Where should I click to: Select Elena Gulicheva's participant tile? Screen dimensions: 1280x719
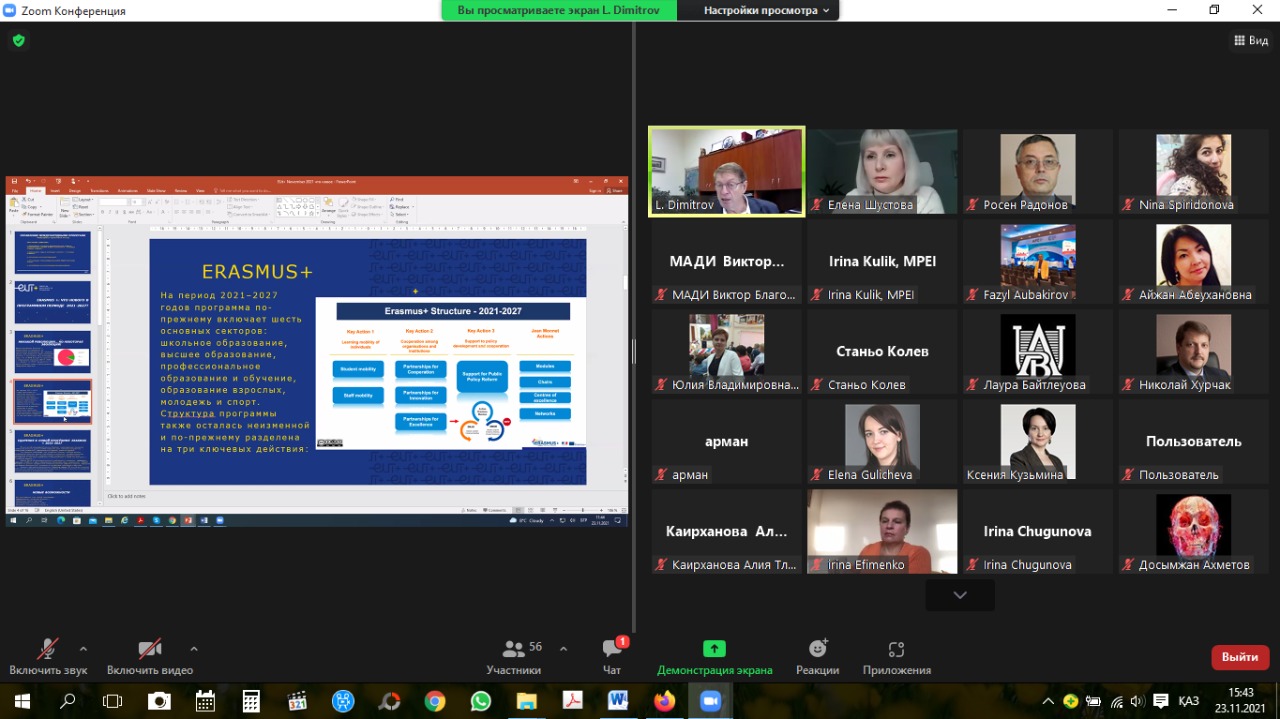point(882,441)
